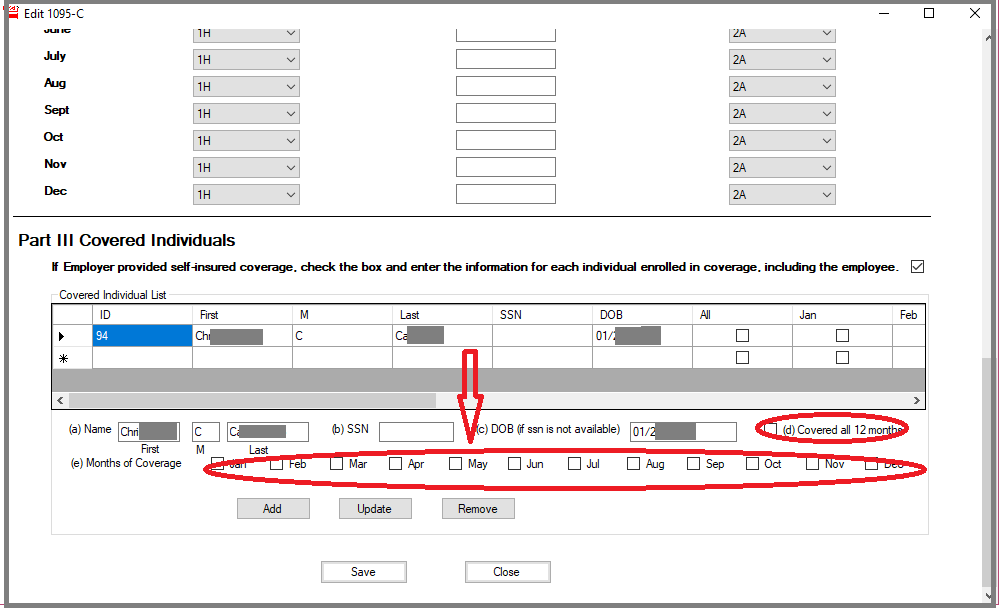Viewport: 1000px width, 608px height.
Task: Click the SSN input field
Action: point(415,431)
